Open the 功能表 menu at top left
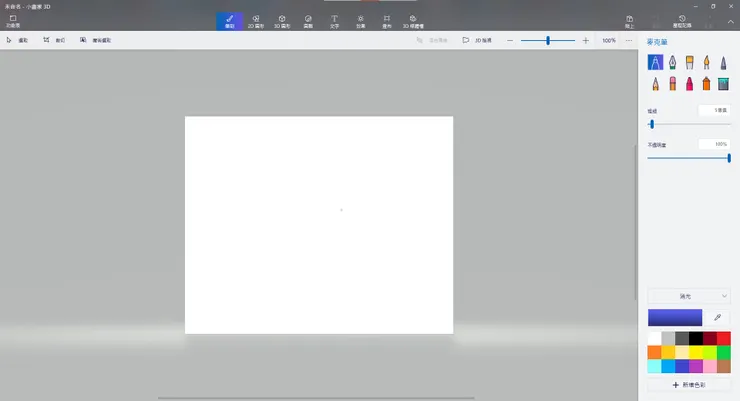 13,21
